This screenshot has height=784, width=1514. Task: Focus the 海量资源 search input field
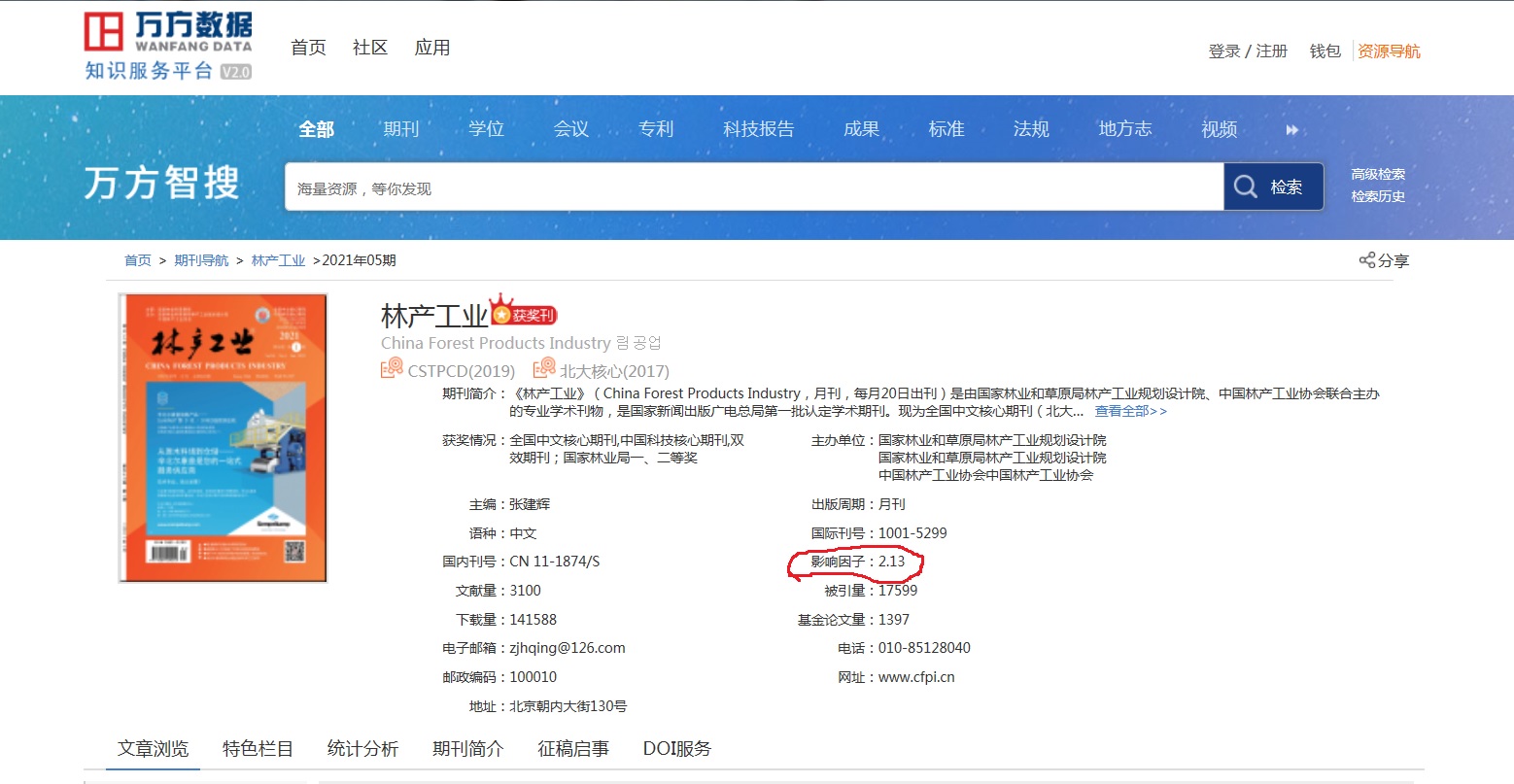[x=754, y=187]
